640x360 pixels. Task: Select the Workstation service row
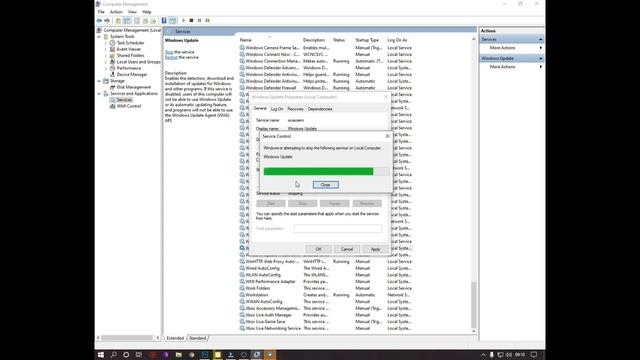click(325, 295)
